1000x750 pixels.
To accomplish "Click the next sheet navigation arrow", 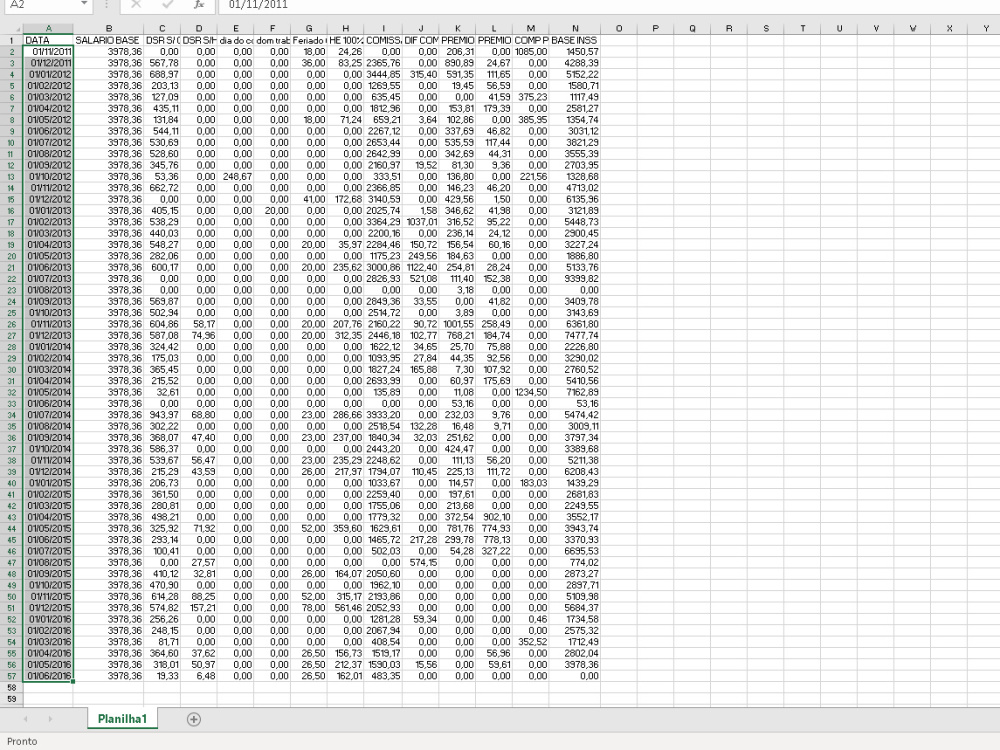I will (50, 719).
